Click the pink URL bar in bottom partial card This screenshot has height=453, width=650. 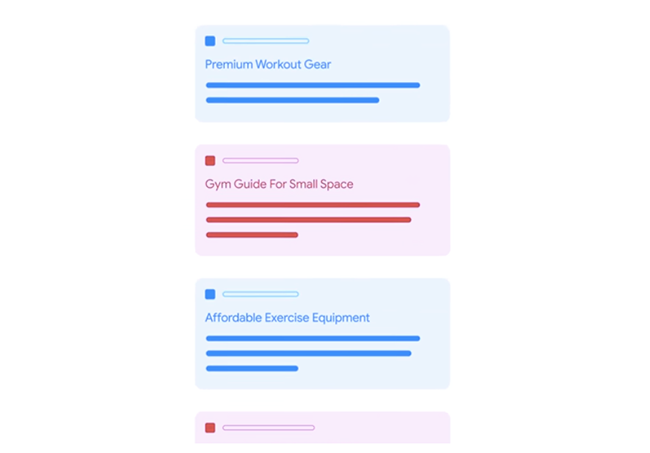(268, 428)
